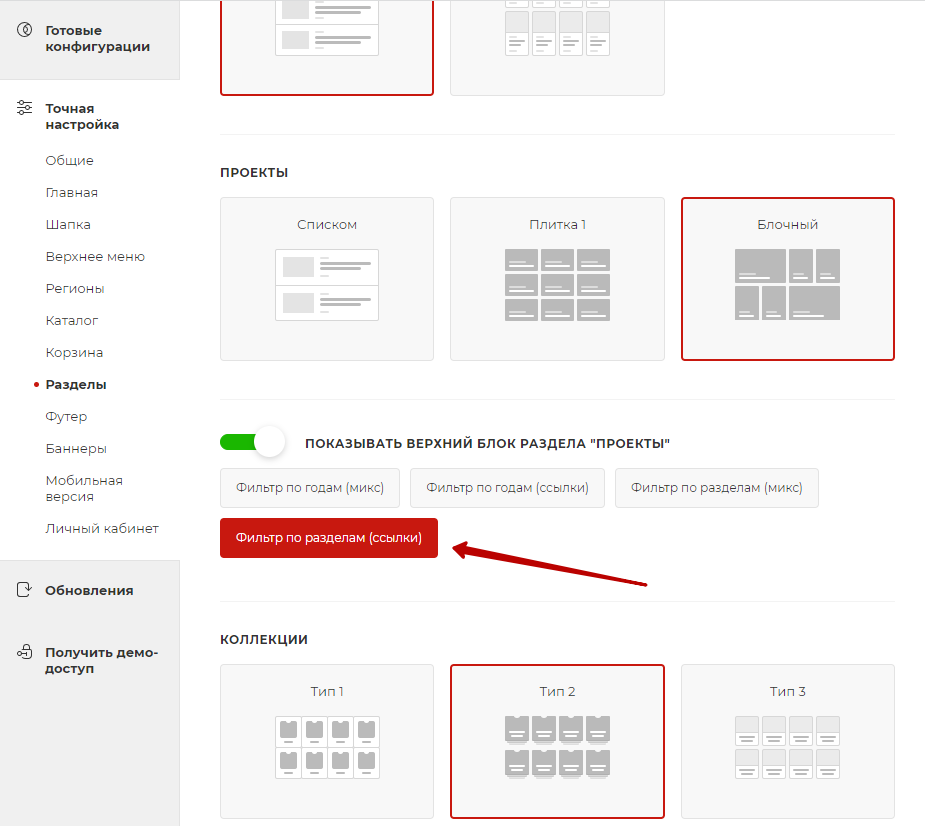Open Корзина settings
This screenshot has height=826, width=925.
(74, 352)
